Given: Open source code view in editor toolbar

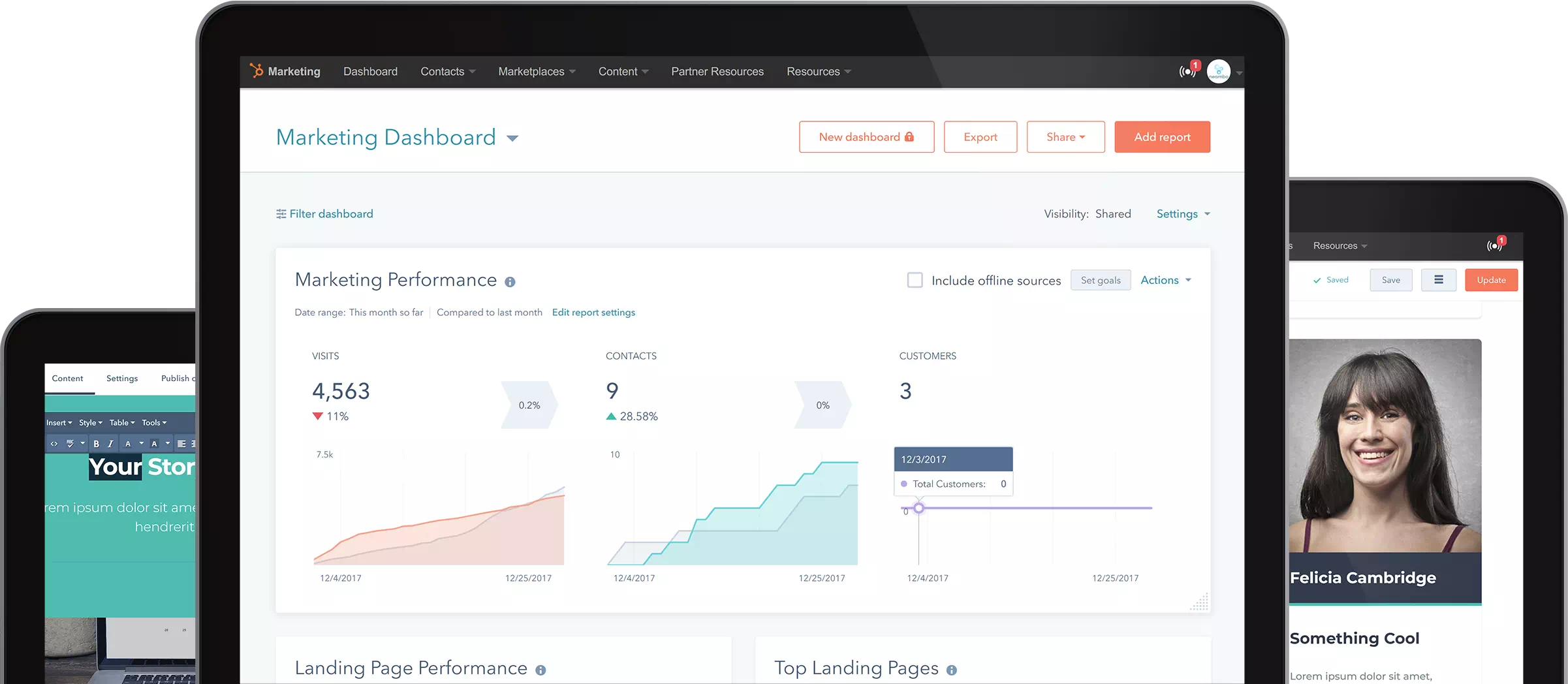Looking at the screenshot, I should 54,444.
